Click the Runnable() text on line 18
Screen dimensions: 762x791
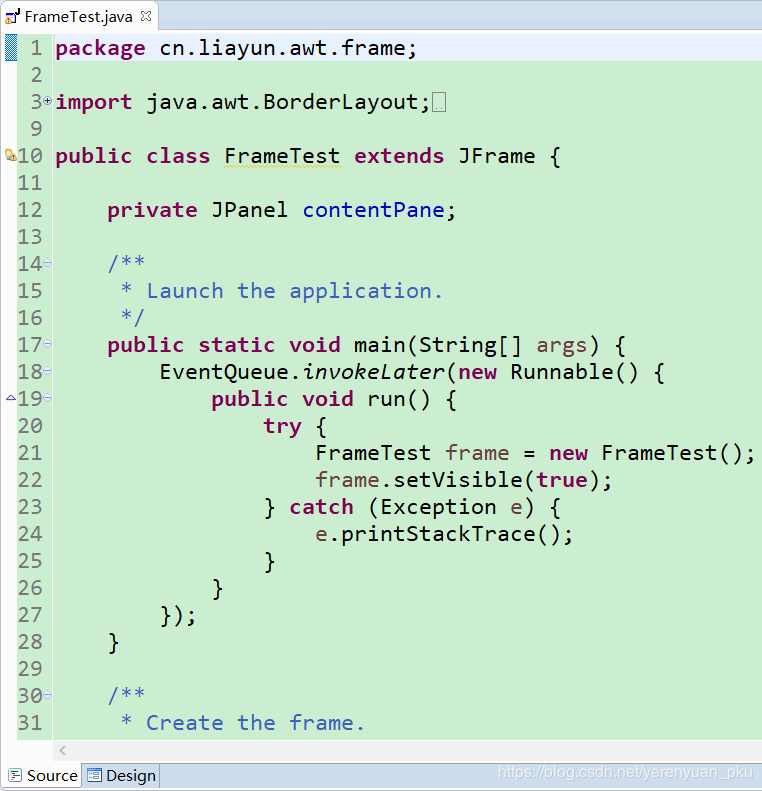tap(574, 372)
